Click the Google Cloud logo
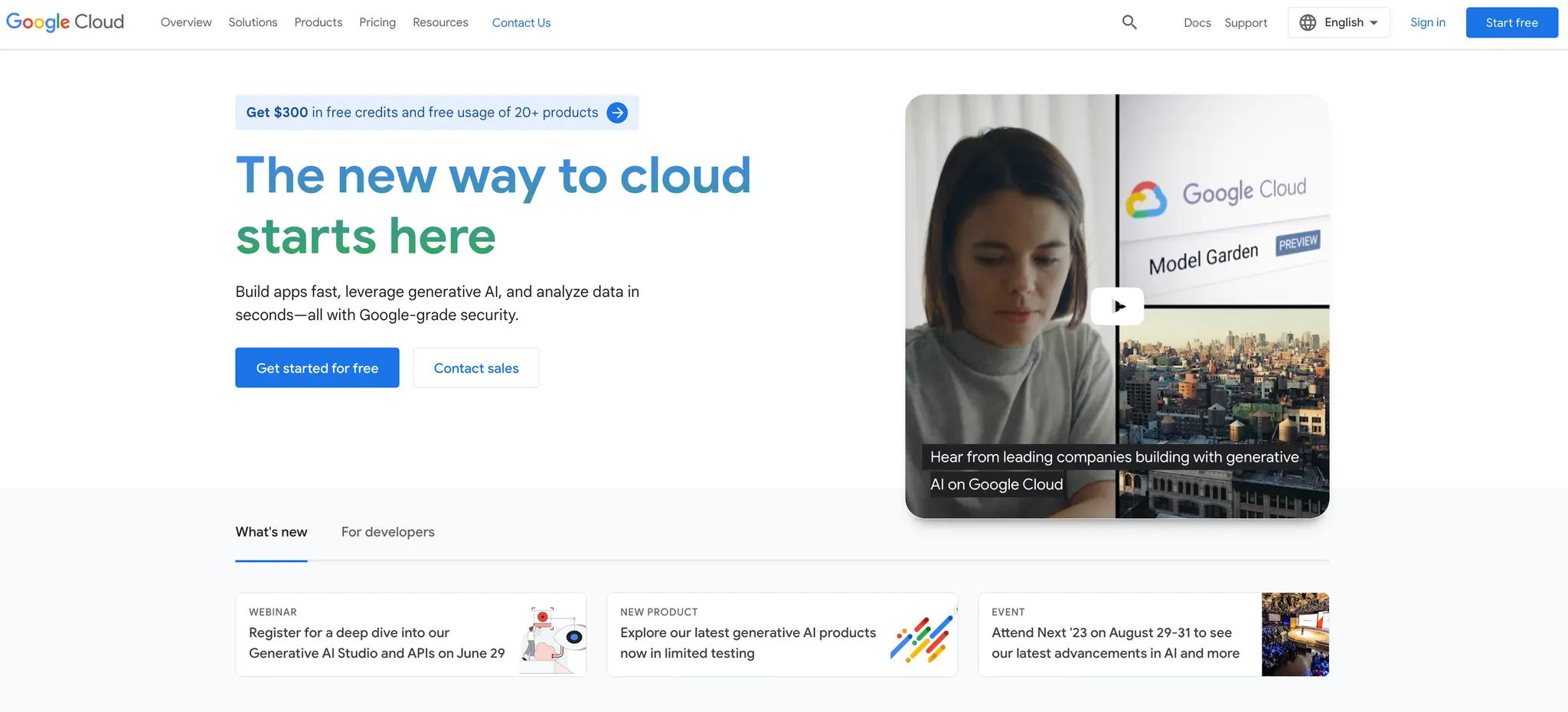Image resolution: width=1568 pixels, height=712 pixels. 65,22
